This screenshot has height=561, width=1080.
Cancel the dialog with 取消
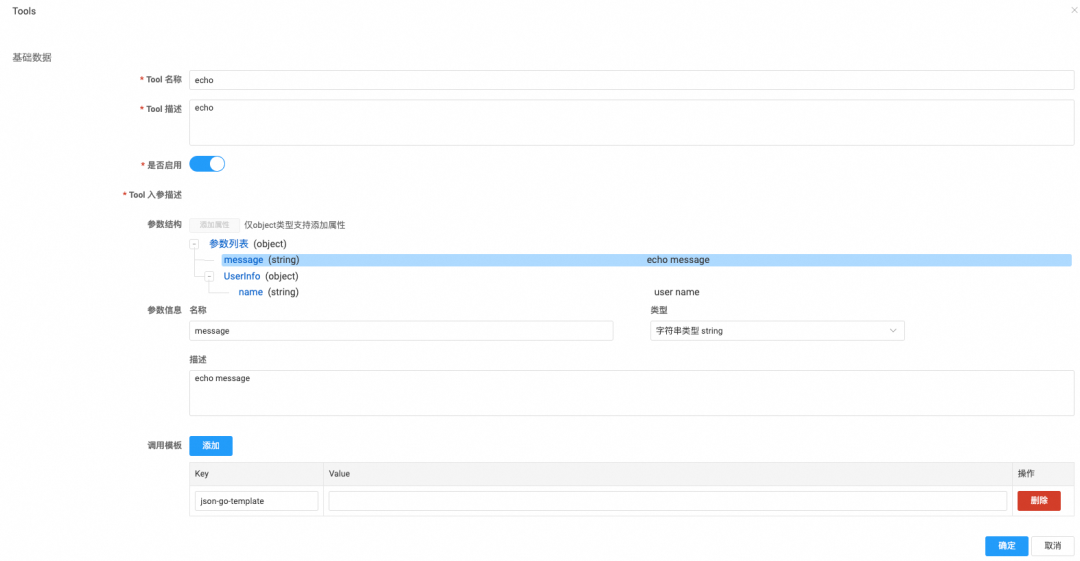[x=1052, y=545]
